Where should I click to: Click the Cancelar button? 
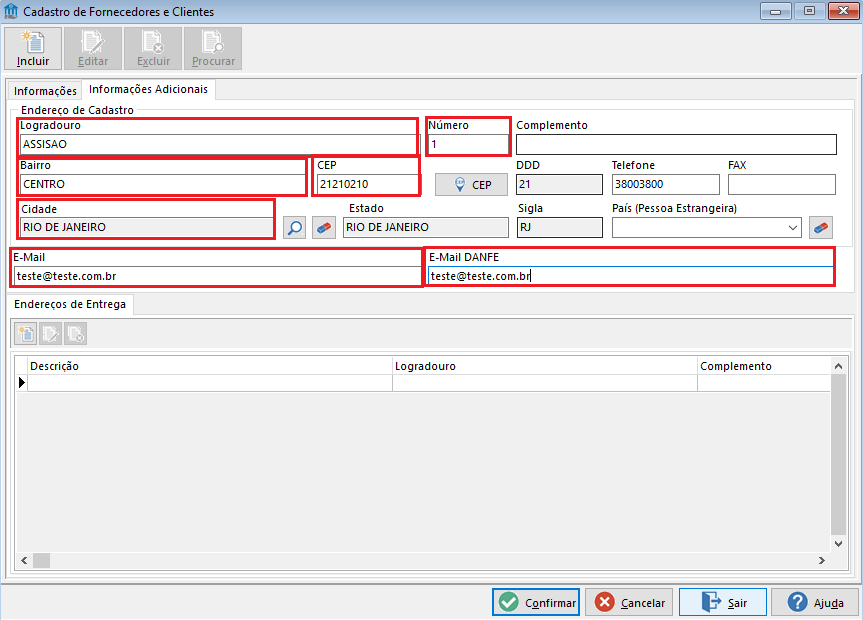(630, 602)
